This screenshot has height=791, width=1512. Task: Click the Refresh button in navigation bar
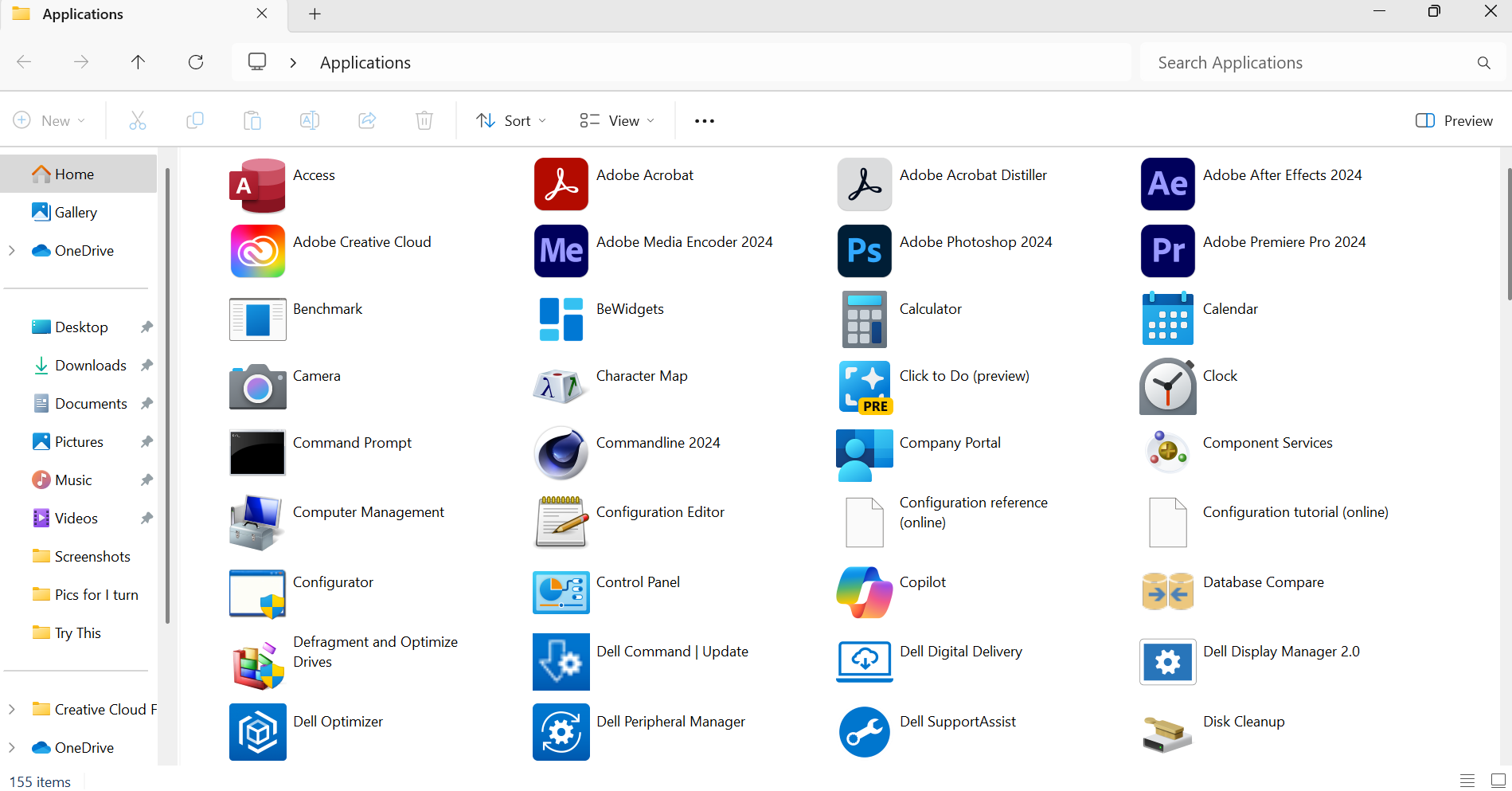pyautogui.click(x=196, y=62)
